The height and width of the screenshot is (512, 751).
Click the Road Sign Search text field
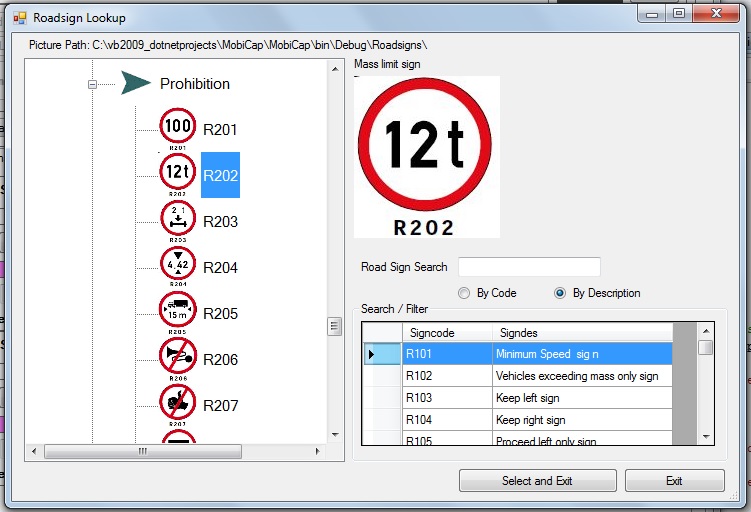point(529,267)
